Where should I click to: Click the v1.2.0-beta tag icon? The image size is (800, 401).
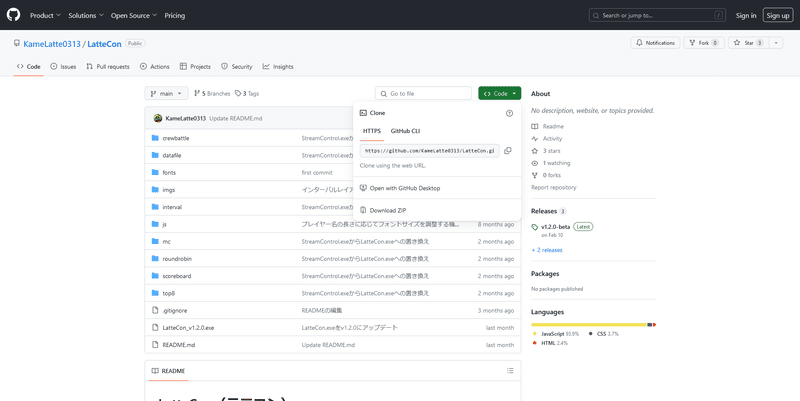click(x=535, y=227)
